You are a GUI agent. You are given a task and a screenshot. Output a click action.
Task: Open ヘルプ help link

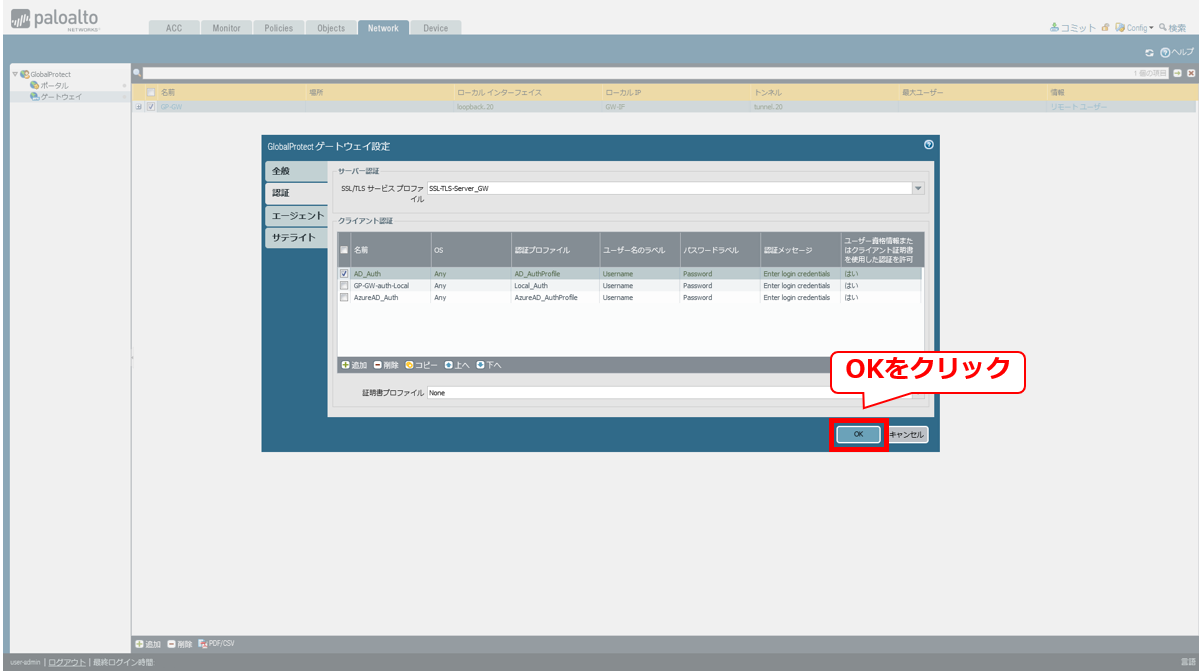[1177, 51]
